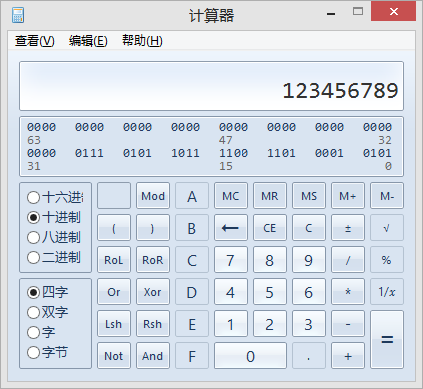Toggle sign with the ± button
This screenshot has height=389, width=423.
tap(348, 228)
